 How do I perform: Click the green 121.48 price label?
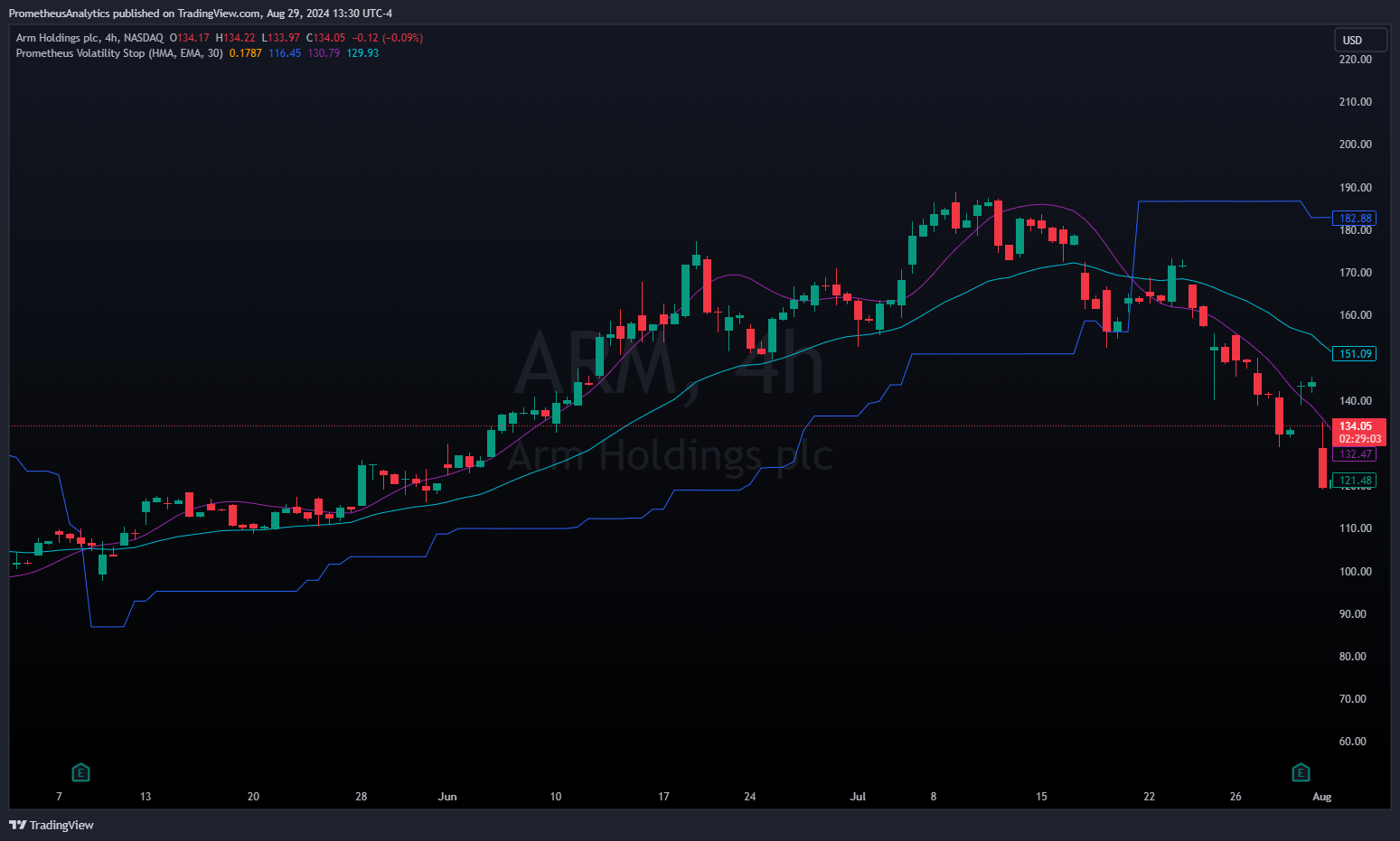[1355, 481]
